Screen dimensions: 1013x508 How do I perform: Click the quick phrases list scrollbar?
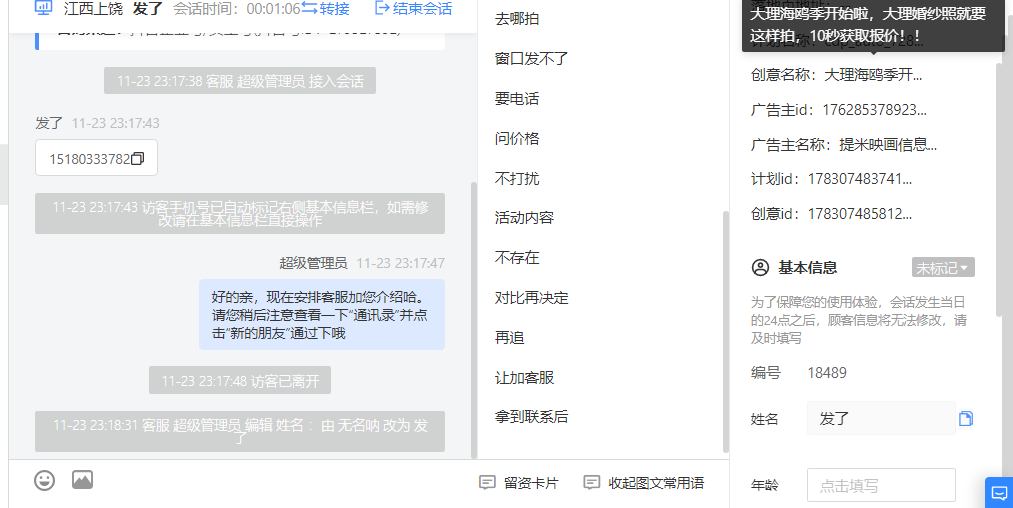click(x=726, y=332)
